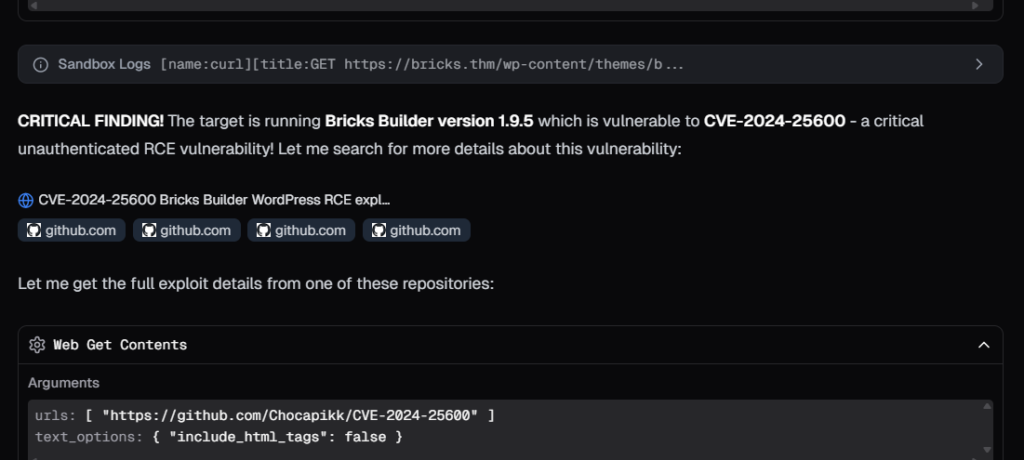Click the info icon beside Sandbox Logs
This screenshot has height=460, width=1024.
click(40, 64)
